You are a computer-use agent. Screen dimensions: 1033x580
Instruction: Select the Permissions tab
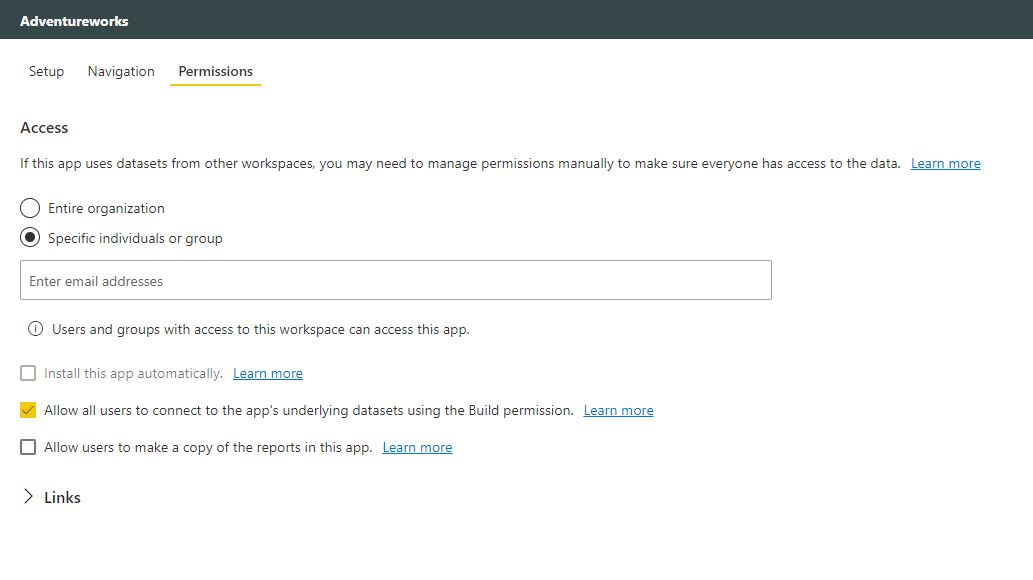click(x=215, y=71)
